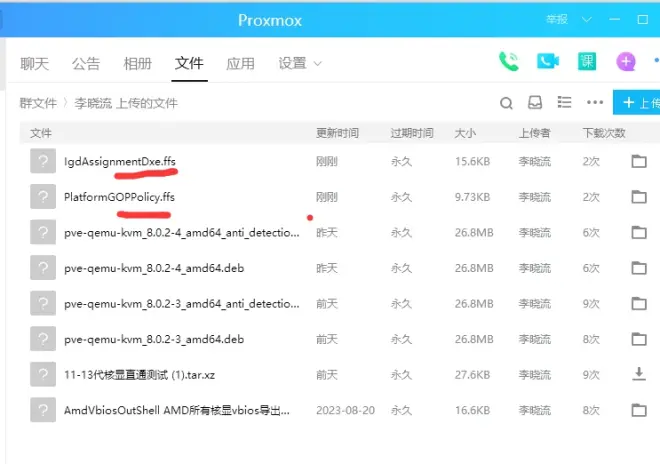660x464 pixels.
Task: Sort by 上传者 uploader column header
Action: pos(535,133)
